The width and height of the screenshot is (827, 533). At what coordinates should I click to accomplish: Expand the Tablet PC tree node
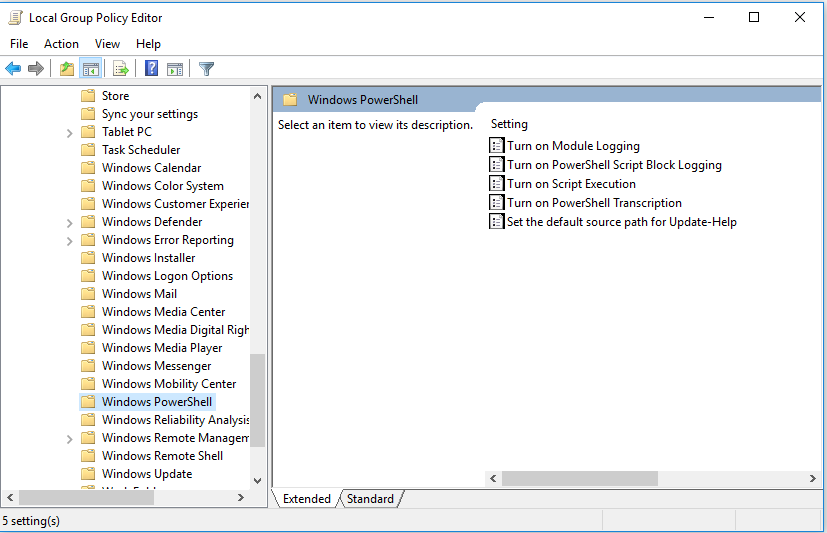tap(70, 133)
